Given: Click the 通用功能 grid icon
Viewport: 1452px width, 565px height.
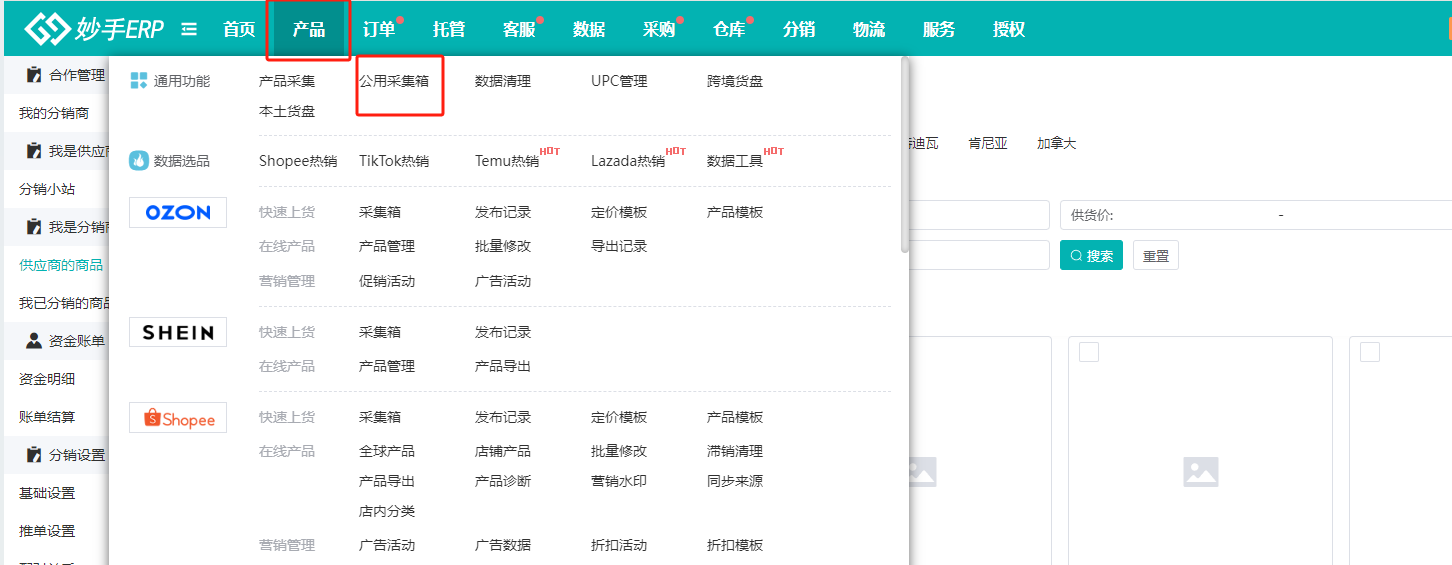Looking at the screenshot, I should (139, 81).
